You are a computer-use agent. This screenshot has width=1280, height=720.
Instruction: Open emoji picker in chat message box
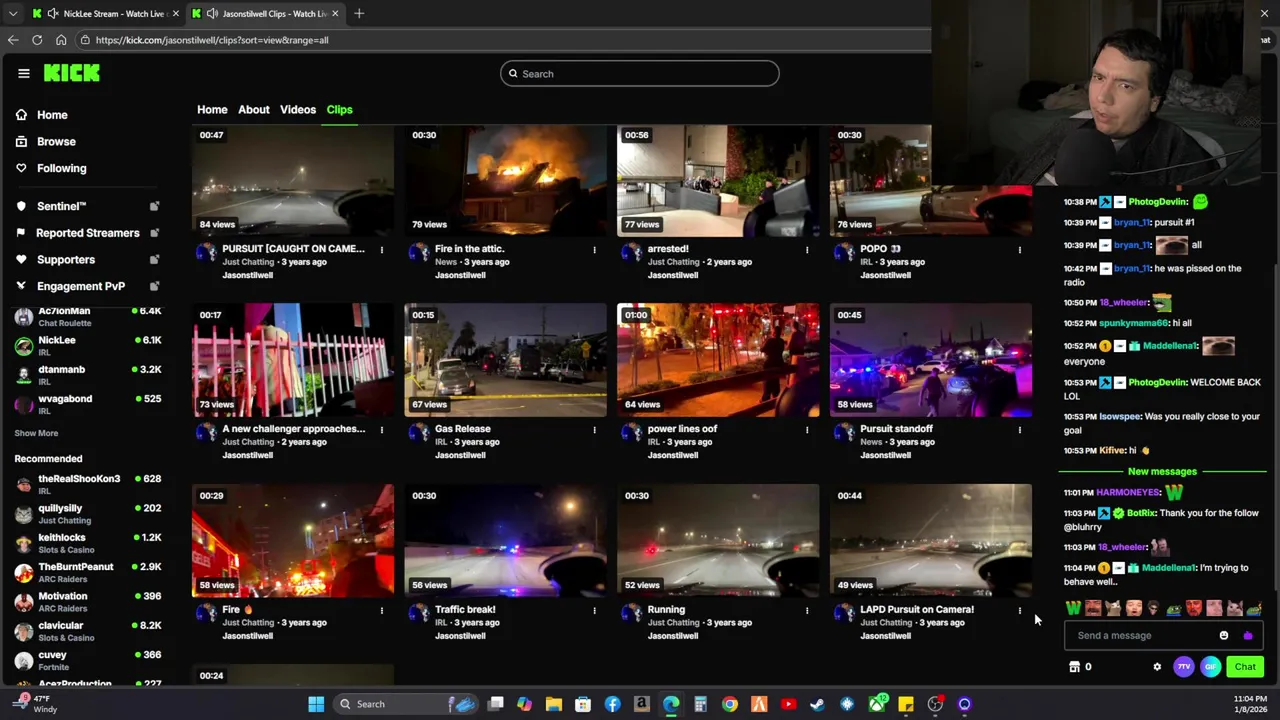(1224, 635)
